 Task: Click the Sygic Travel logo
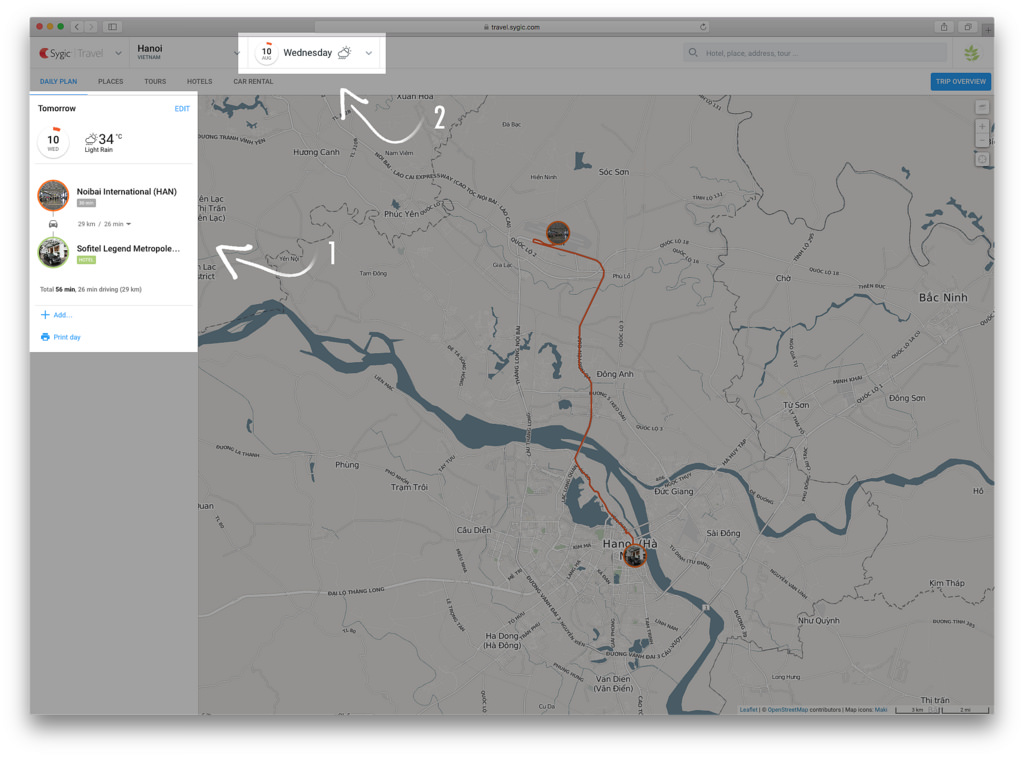71,53
